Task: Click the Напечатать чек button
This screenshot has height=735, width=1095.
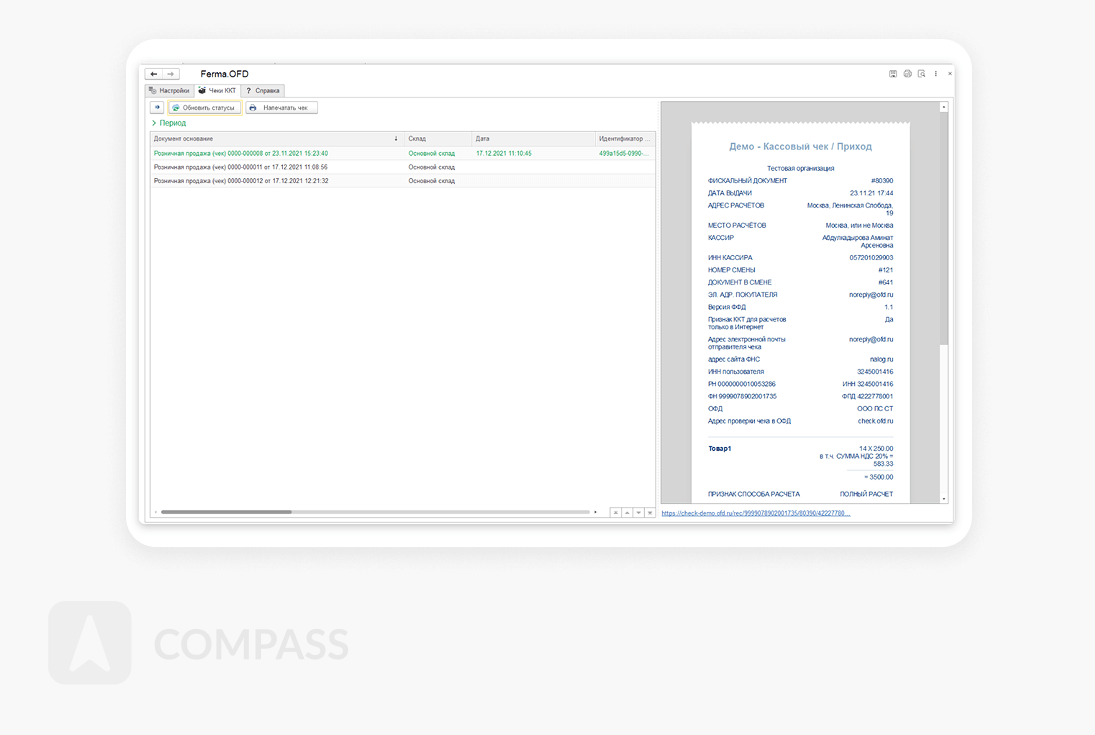Action: (x=282, y=107)
